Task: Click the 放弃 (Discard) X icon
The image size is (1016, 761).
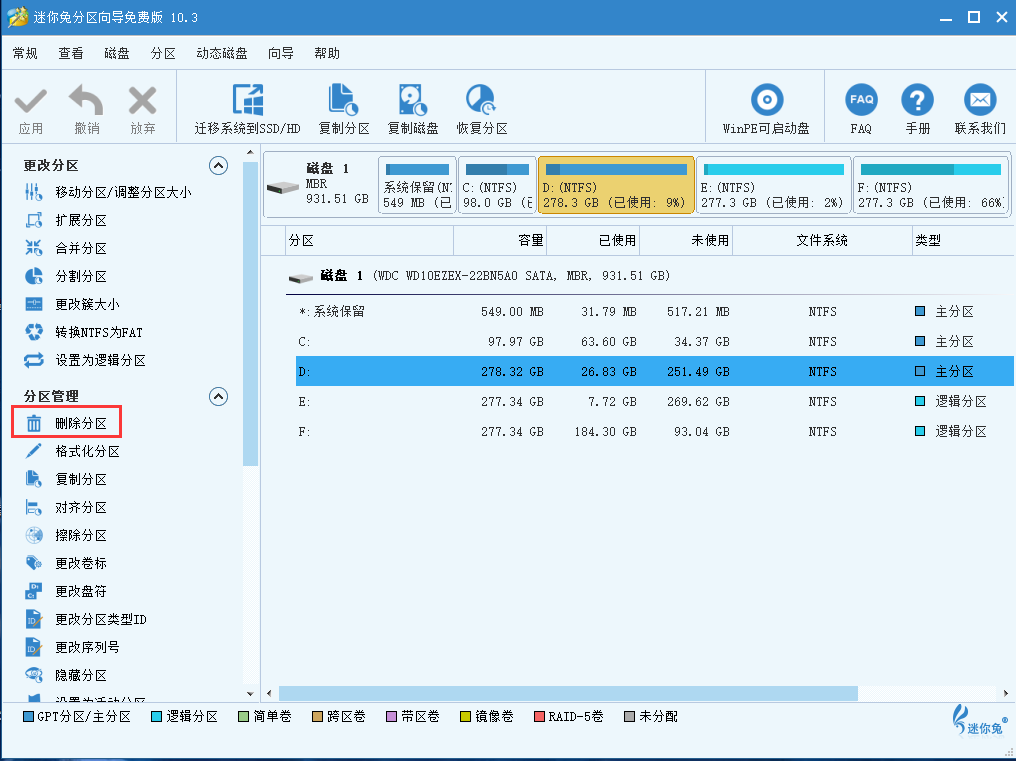Action: (143, 102)
